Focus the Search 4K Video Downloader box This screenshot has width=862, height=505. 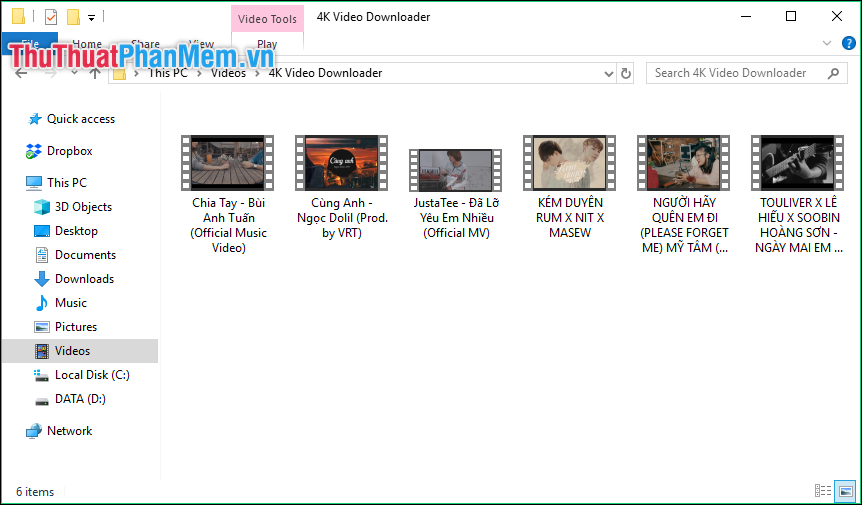click(747, 73)
